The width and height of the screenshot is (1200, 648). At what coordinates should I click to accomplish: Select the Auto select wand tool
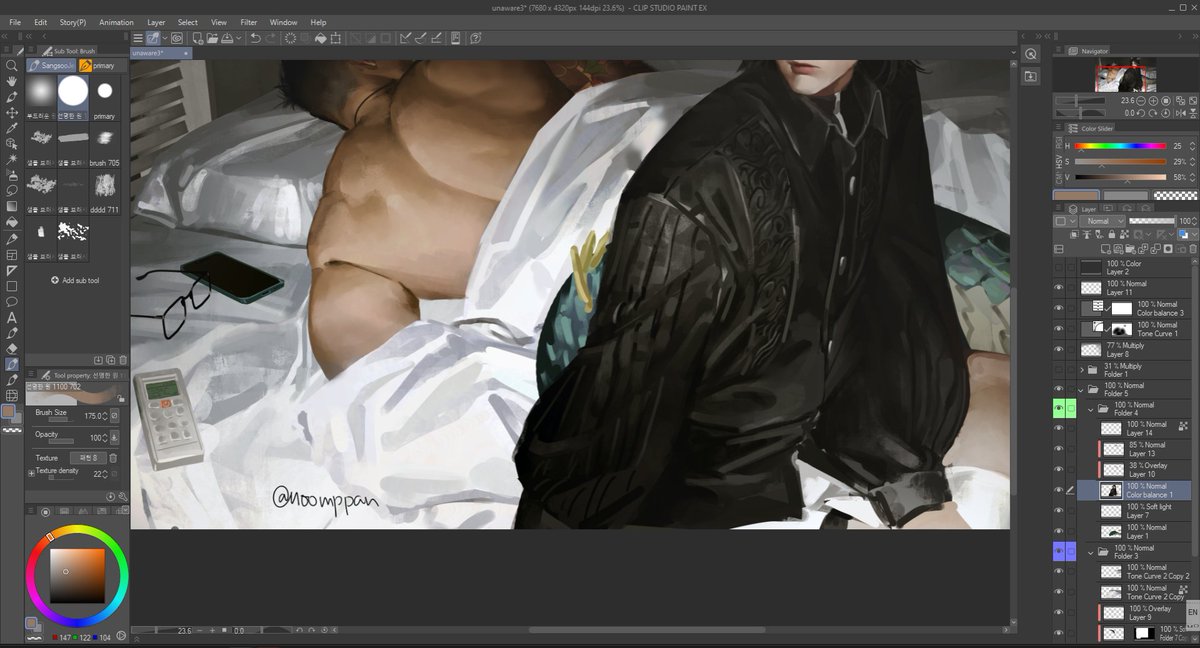pos(12,160)
